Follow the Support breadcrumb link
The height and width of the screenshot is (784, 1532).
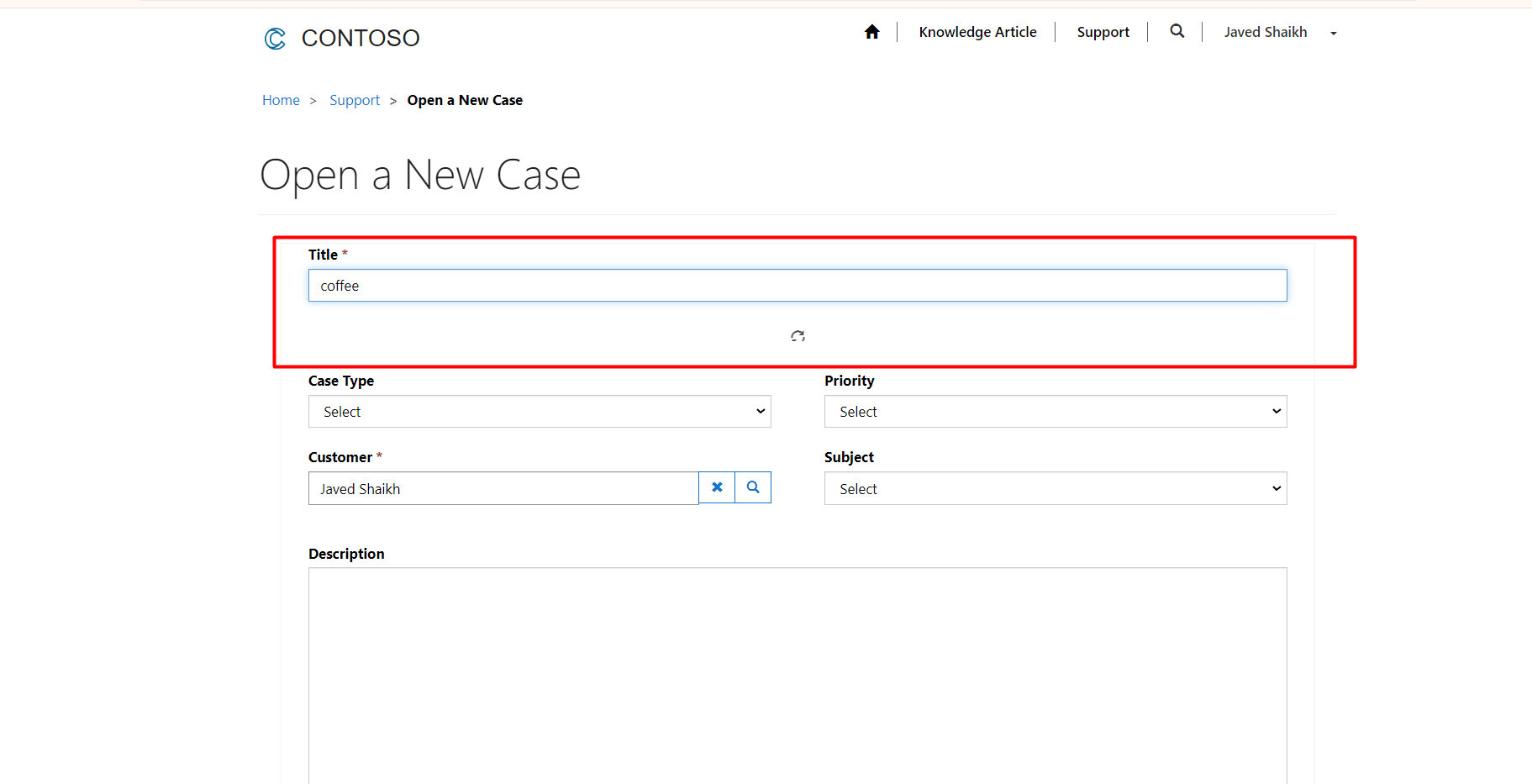355,100
